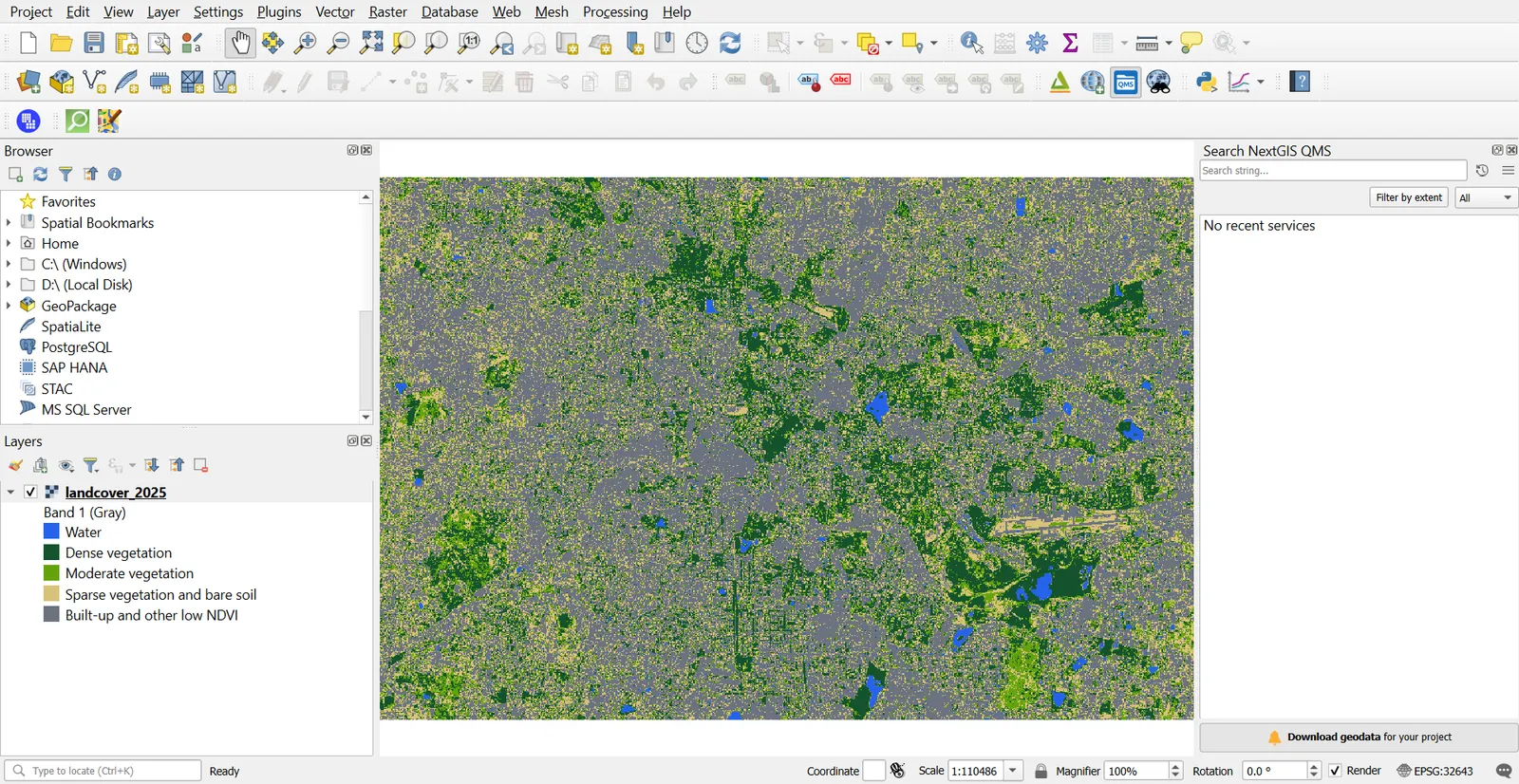Click the Type to locate search box

pyautogui.click(x=103, y=771)
